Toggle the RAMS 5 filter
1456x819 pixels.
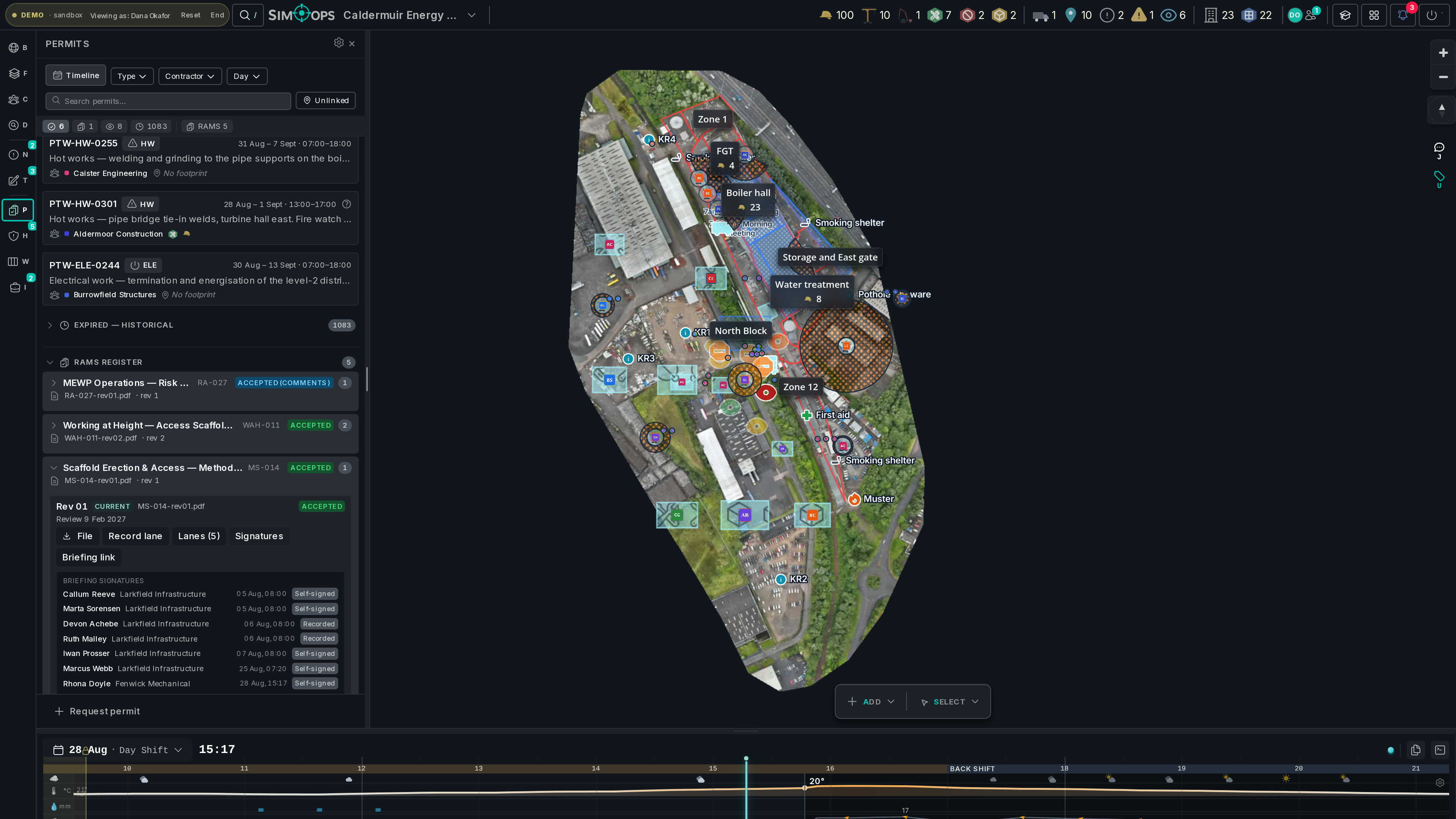(x=207, y=126)
